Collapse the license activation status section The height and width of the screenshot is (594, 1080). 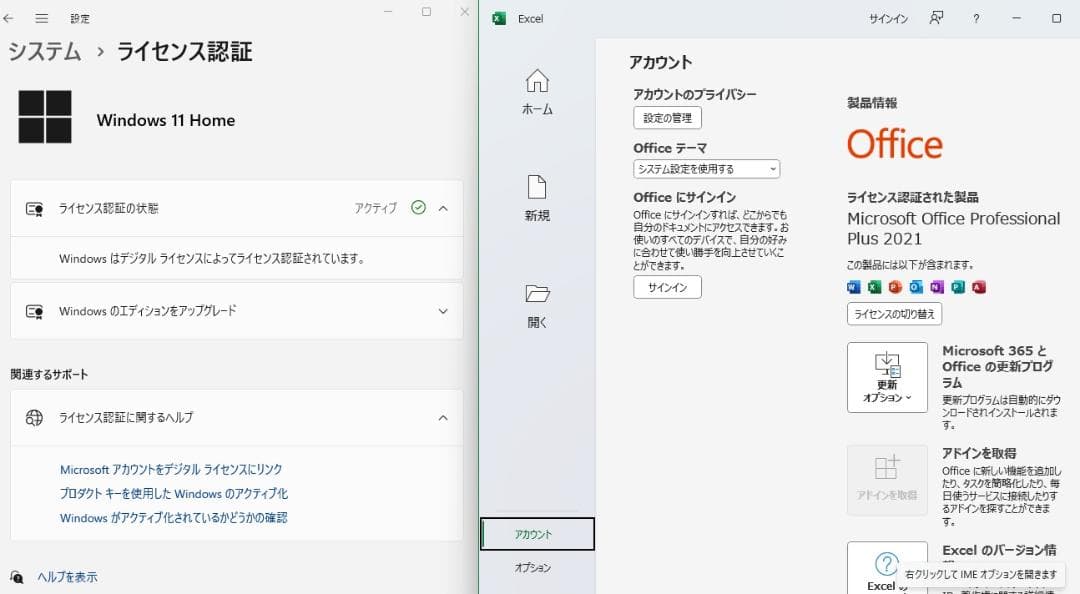[443, 208]
